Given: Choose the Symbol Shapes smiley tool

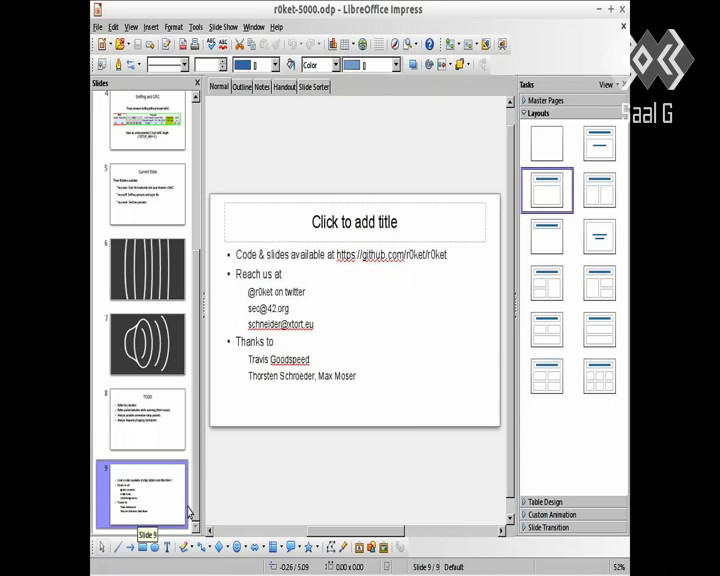Looking at the screenshot, I should [x=237, y=547].
